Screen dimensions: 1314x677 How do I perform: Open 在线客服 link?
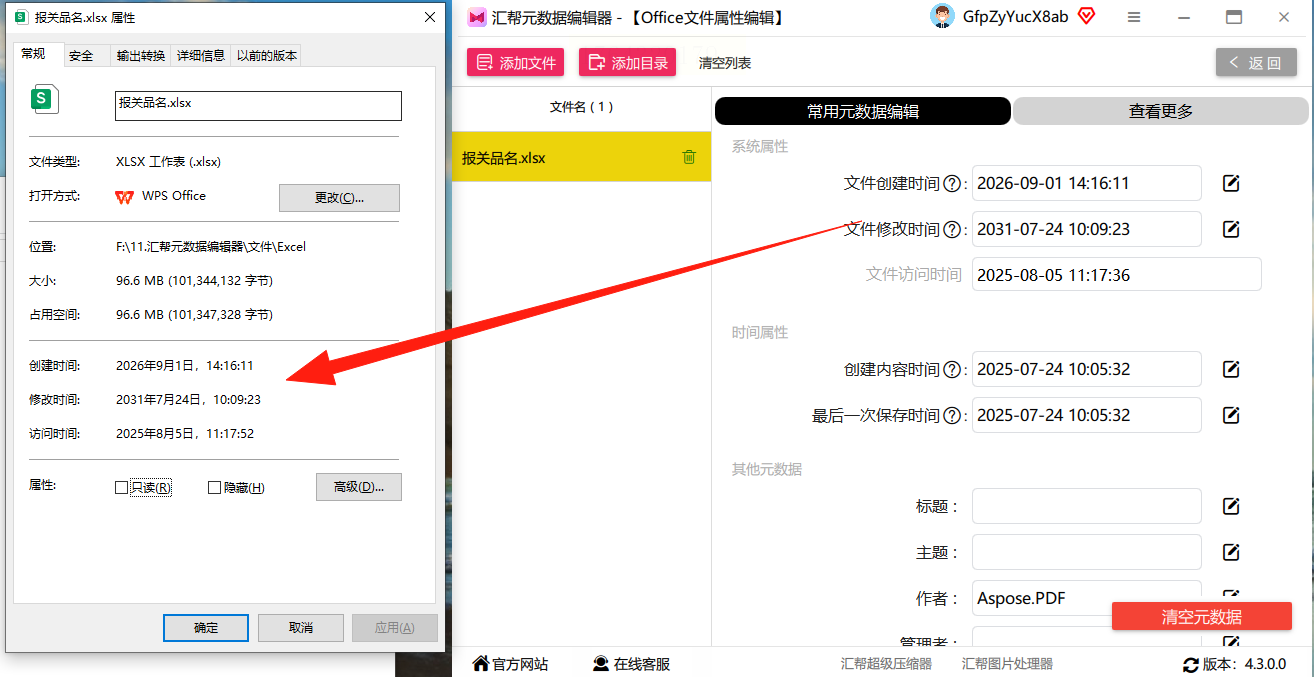(x=631, y=664)
